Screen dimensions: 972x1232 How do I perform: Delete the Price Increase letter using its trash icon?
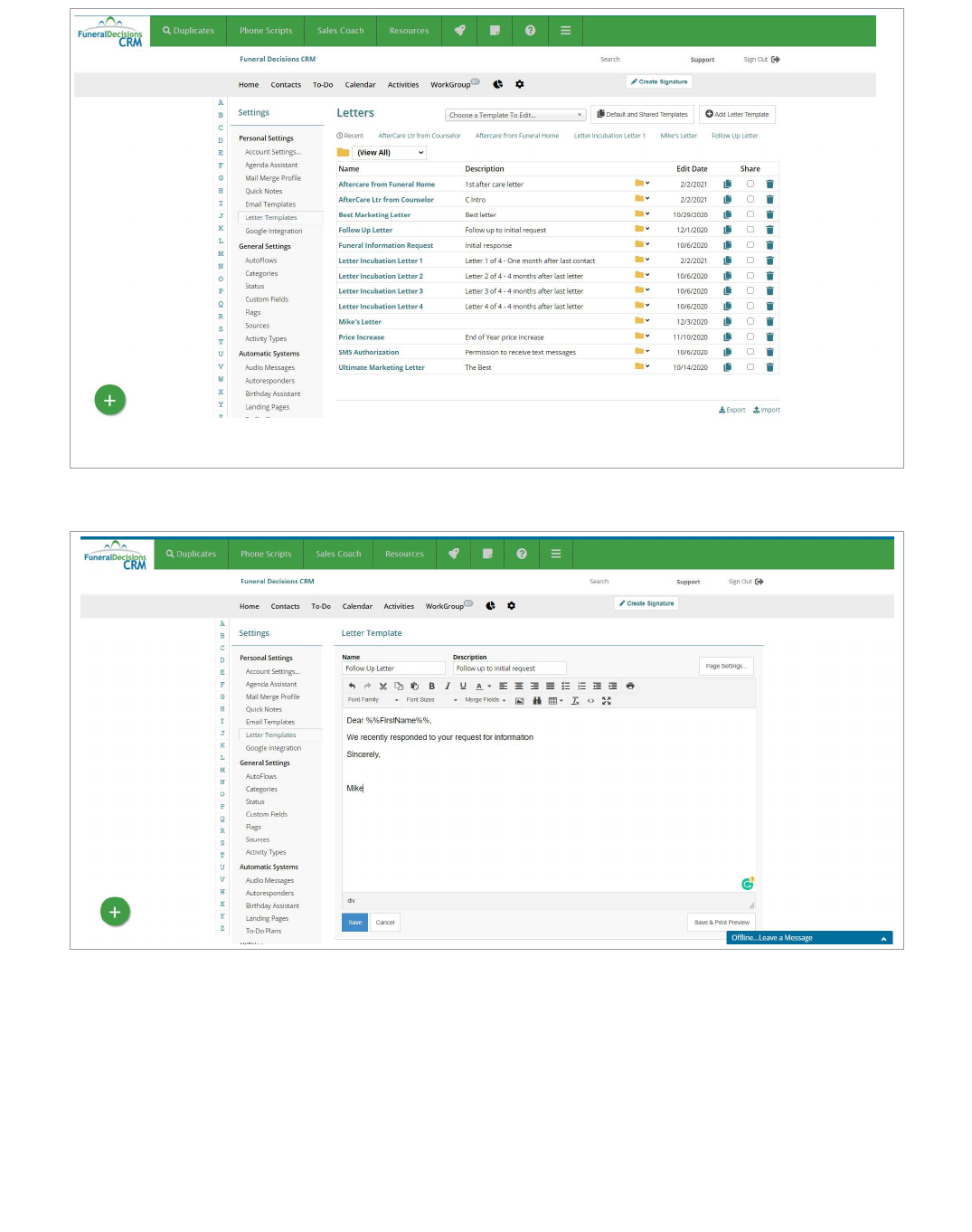(x=769, y=337)
